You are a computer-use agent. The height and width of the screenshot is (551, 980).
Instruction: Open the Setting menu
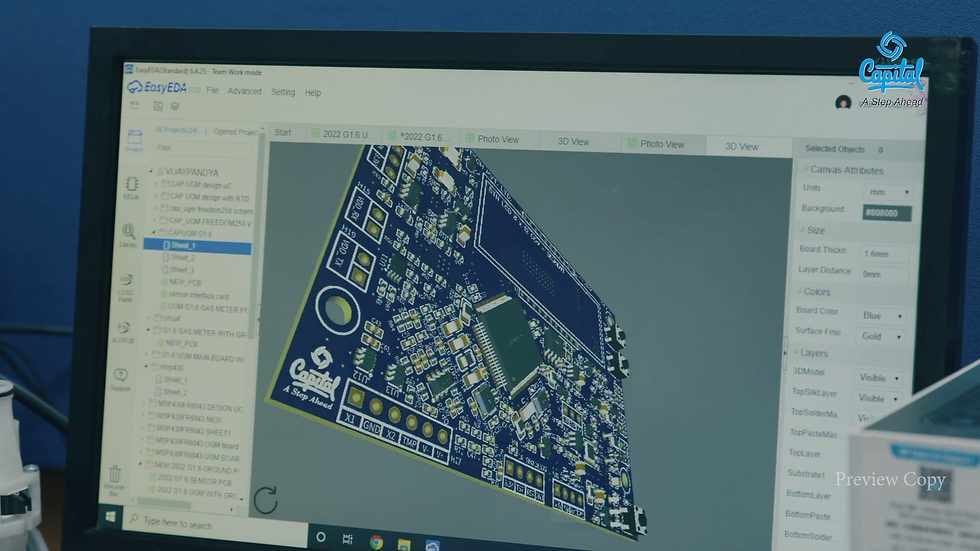(283, 92)
